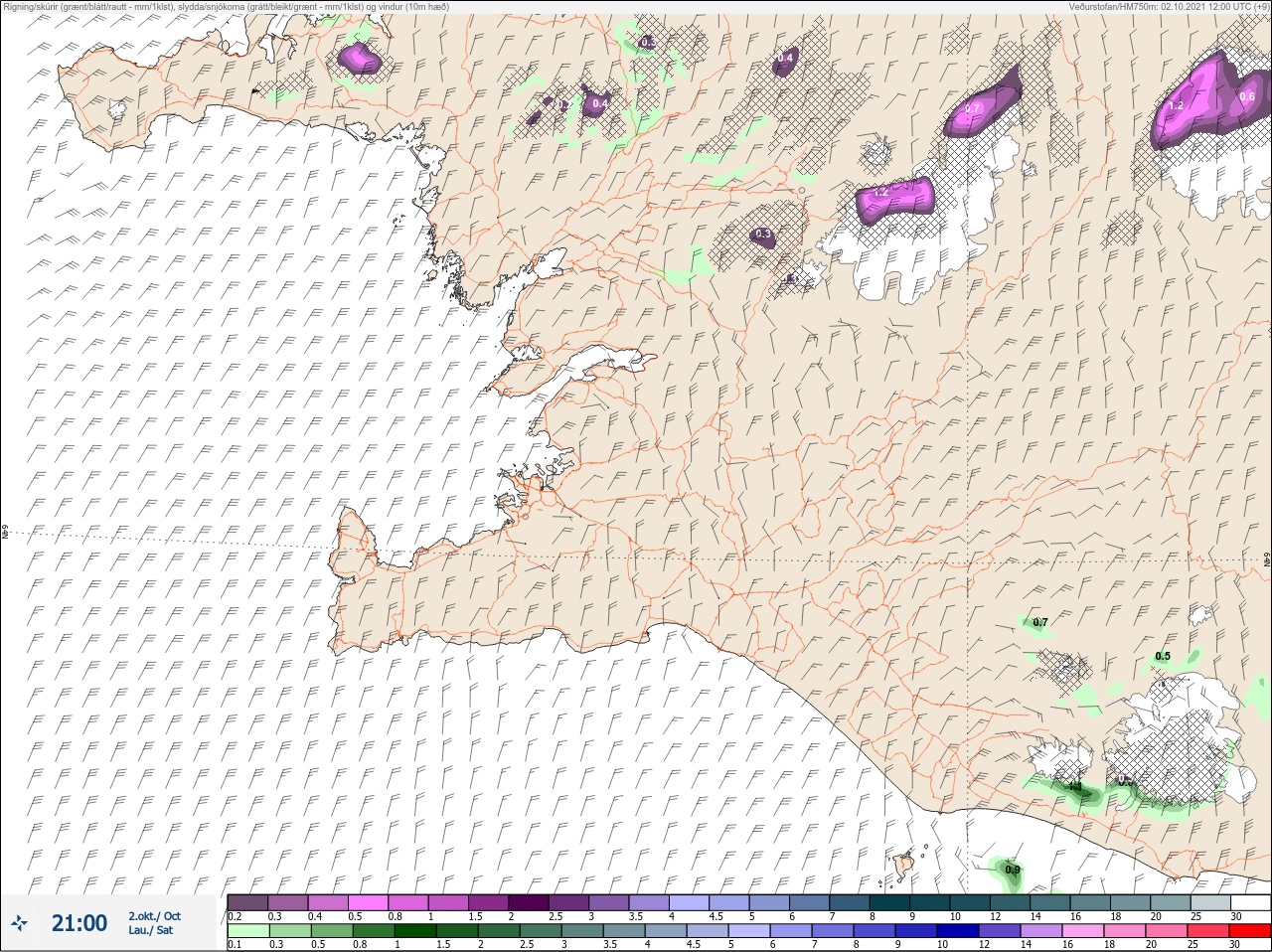
Task: Click the darkest purple swatch labeled 2 in upper legend
Action: tap(529, 902)
